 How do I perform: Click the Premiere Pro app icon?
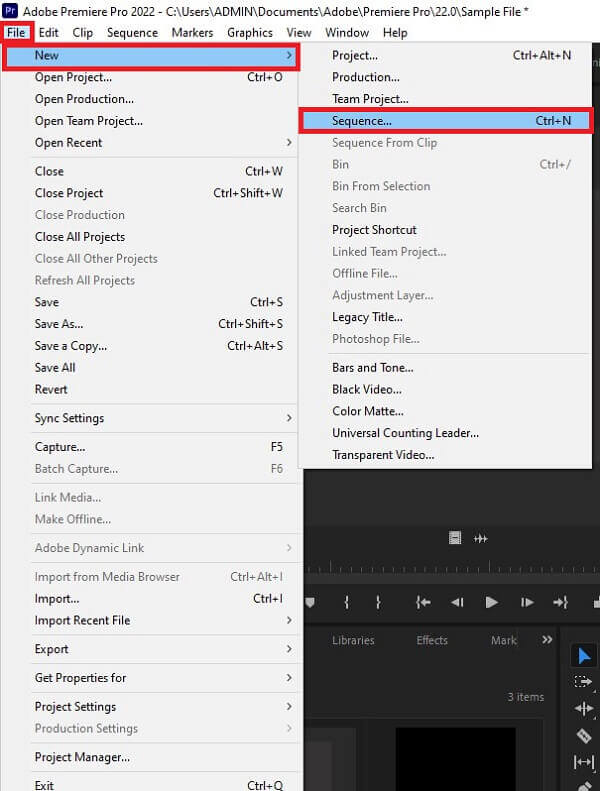click(x=11, y=11)
